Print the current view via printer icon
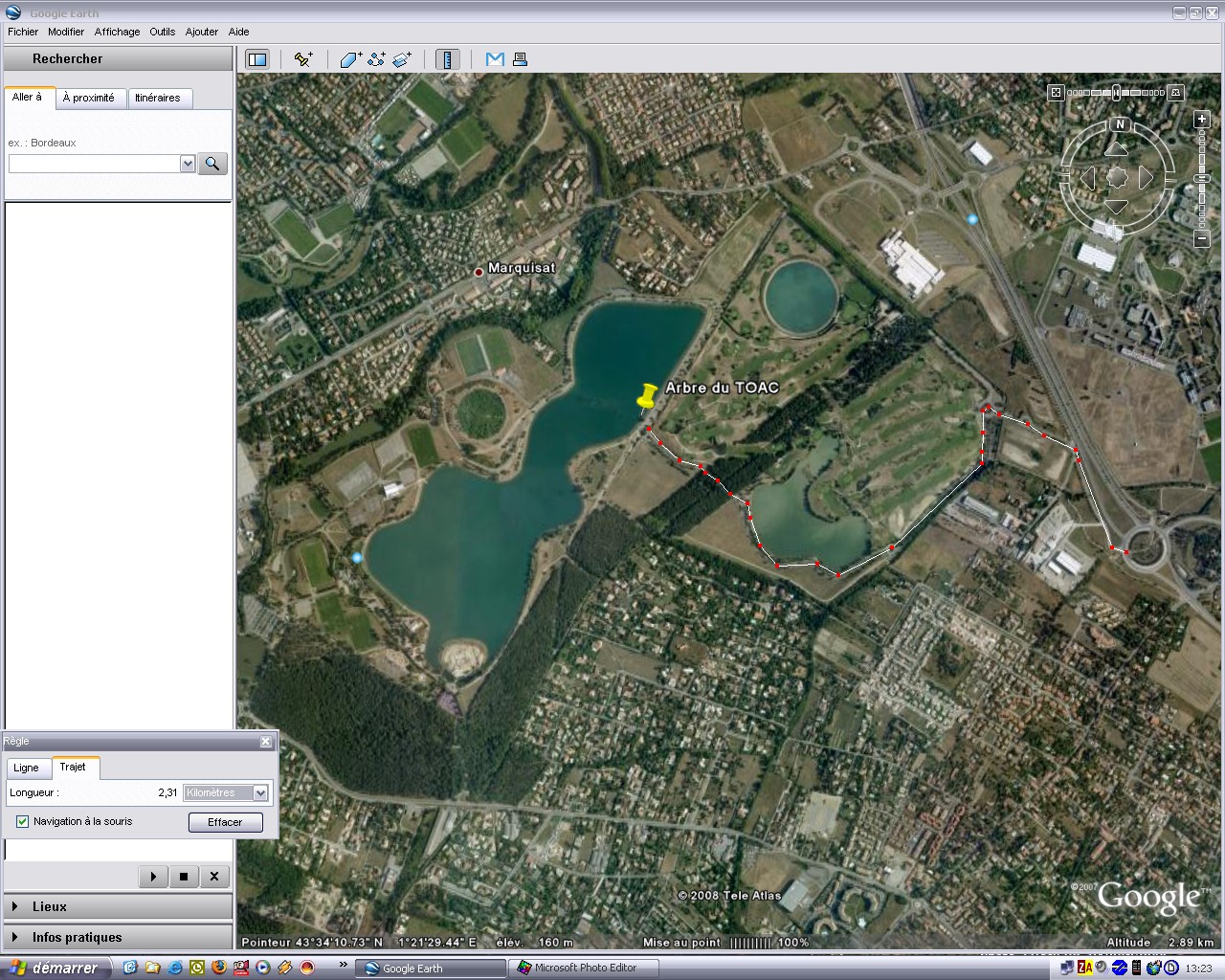 click(520, 59)
